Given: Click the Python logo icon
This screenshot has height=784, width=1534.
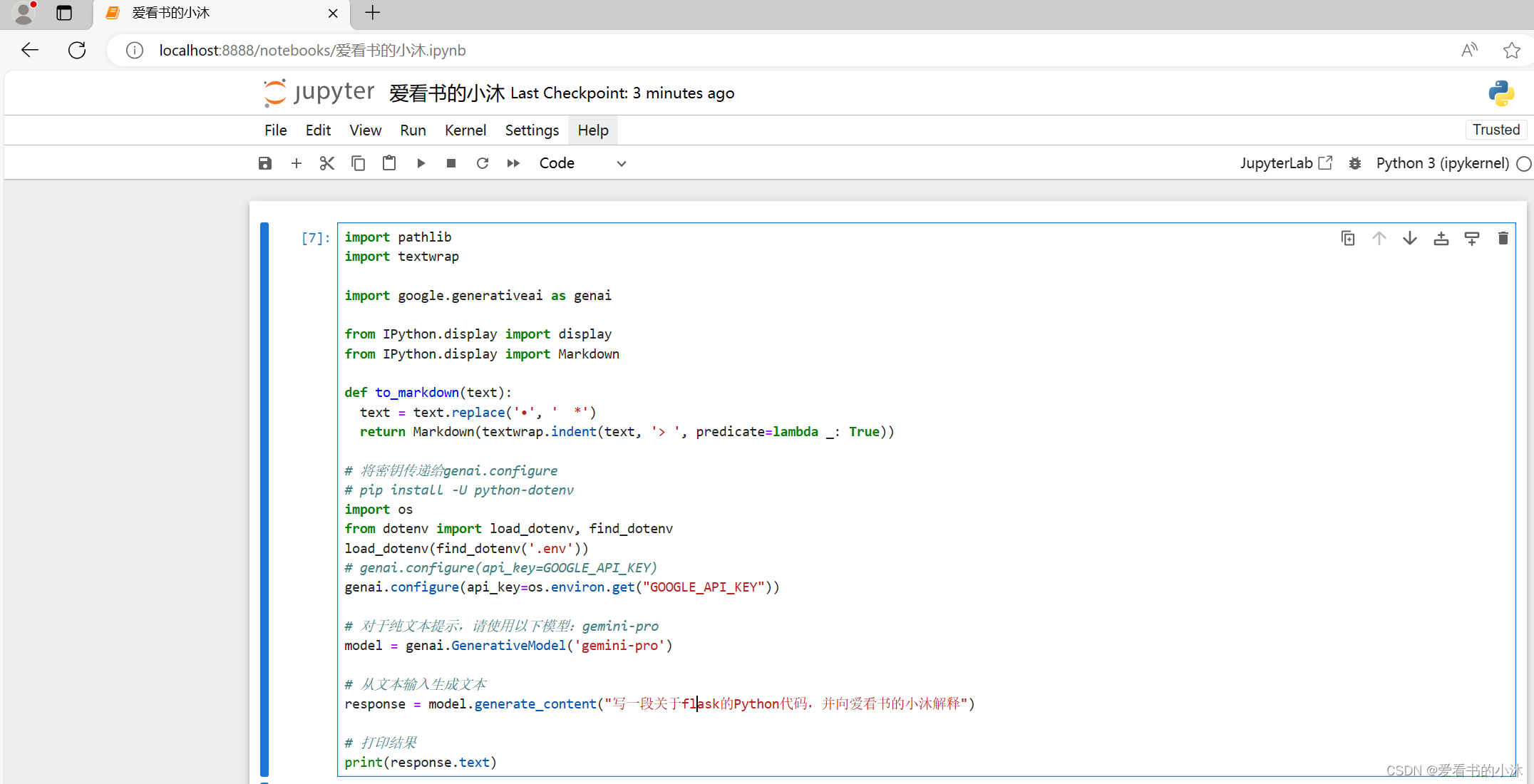Looking at the screenshot, I should point(1501,93).
